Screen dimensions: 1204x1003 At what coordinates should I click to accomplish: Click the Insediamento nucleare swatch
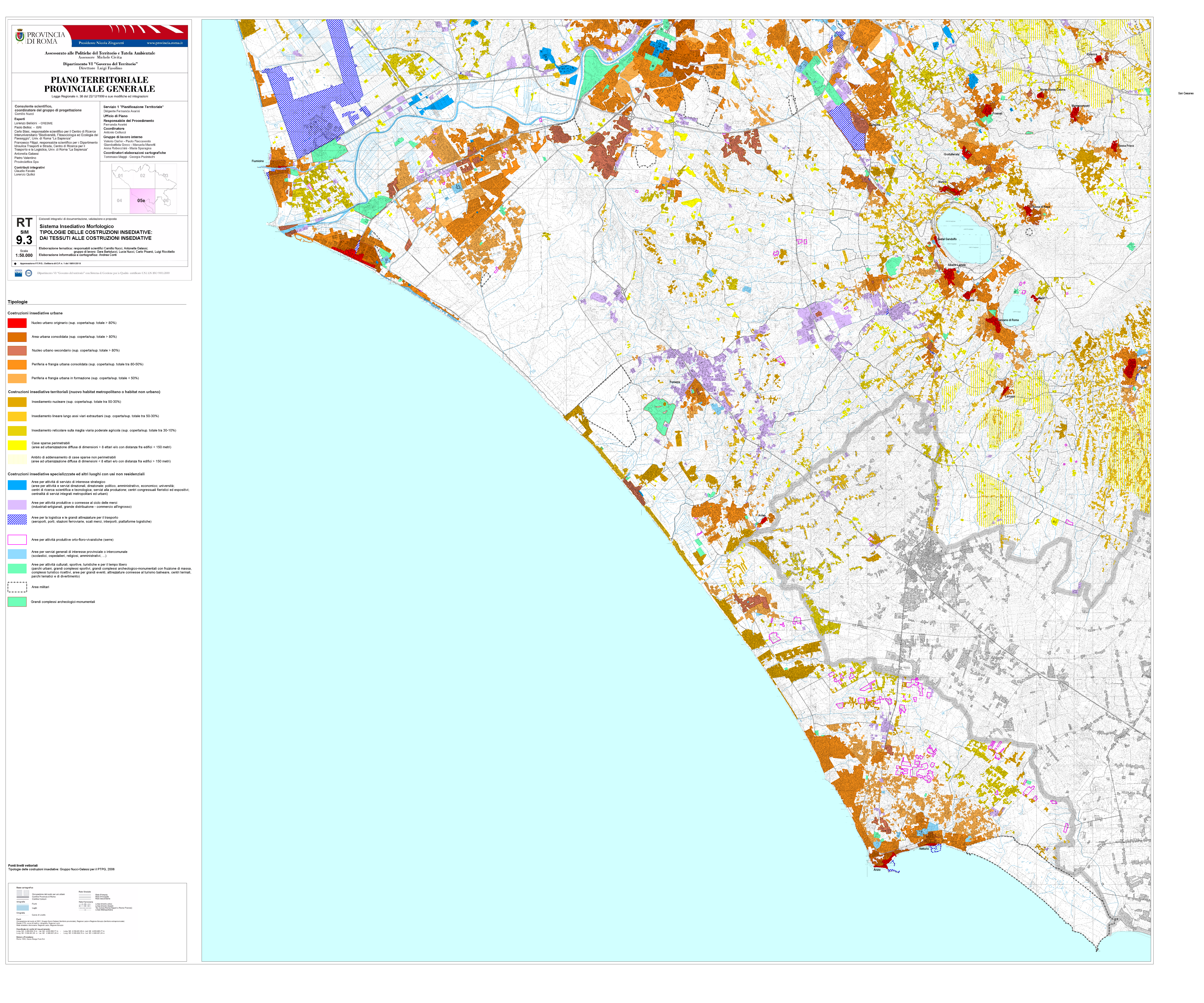[17, 402]
